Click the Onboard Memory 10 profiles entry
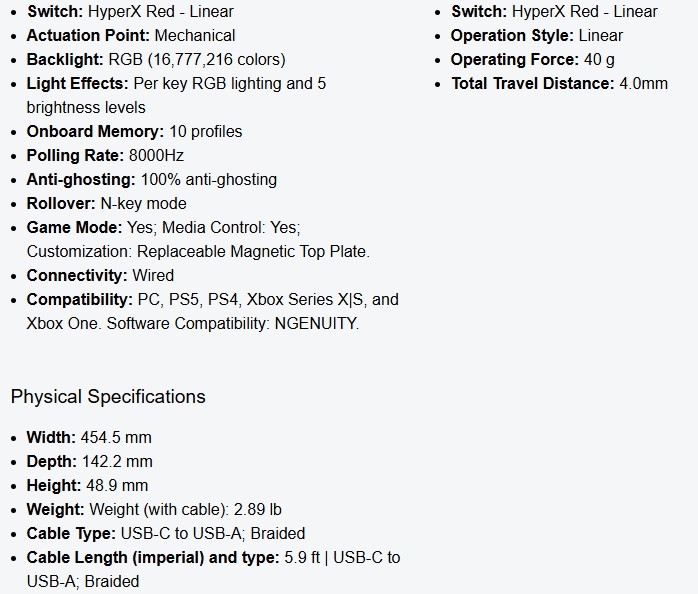 [x=134, y=131]
